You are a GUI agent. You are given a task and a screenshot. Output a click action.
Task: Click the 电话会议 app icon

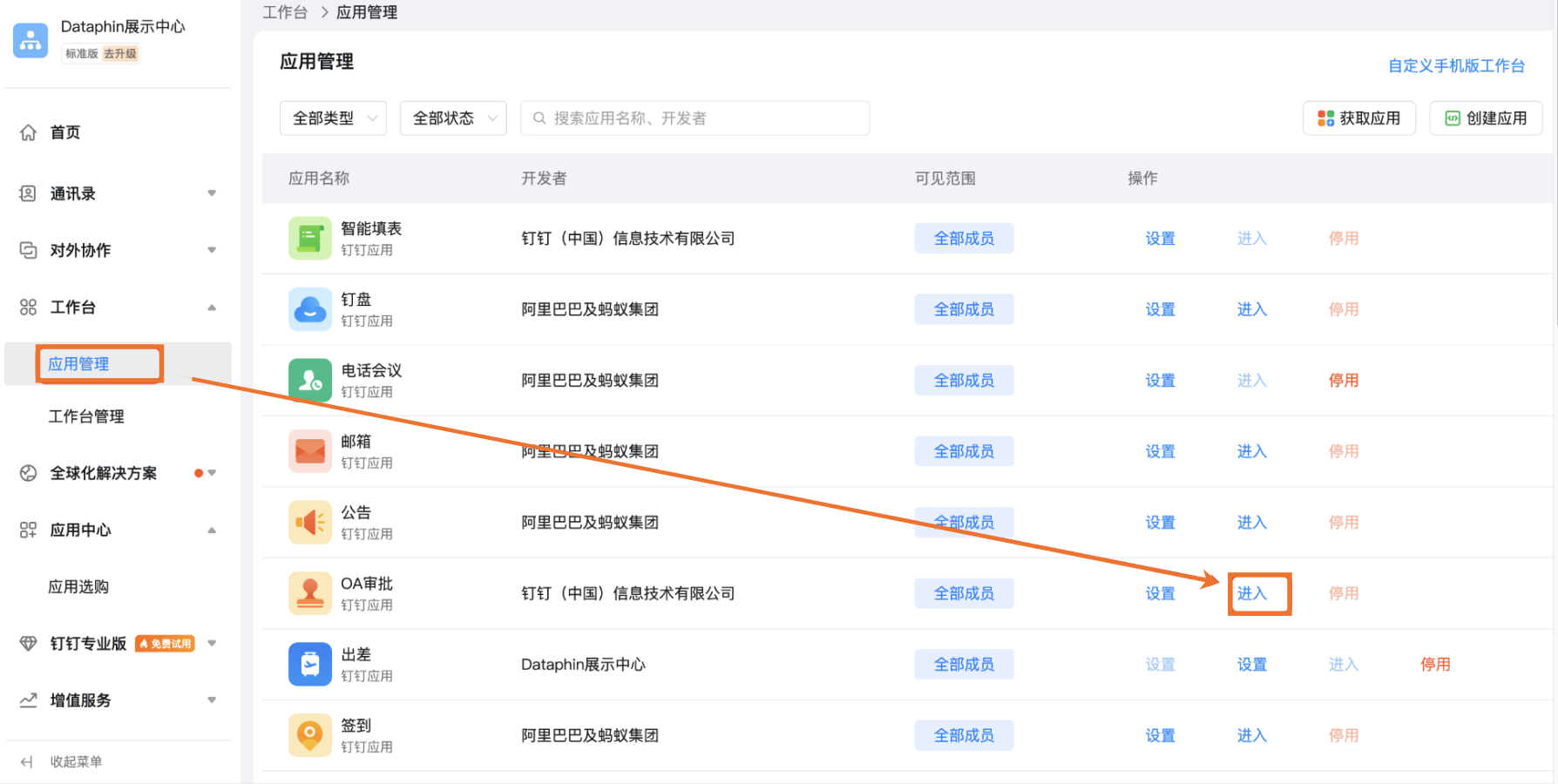[x=310, y=381]
